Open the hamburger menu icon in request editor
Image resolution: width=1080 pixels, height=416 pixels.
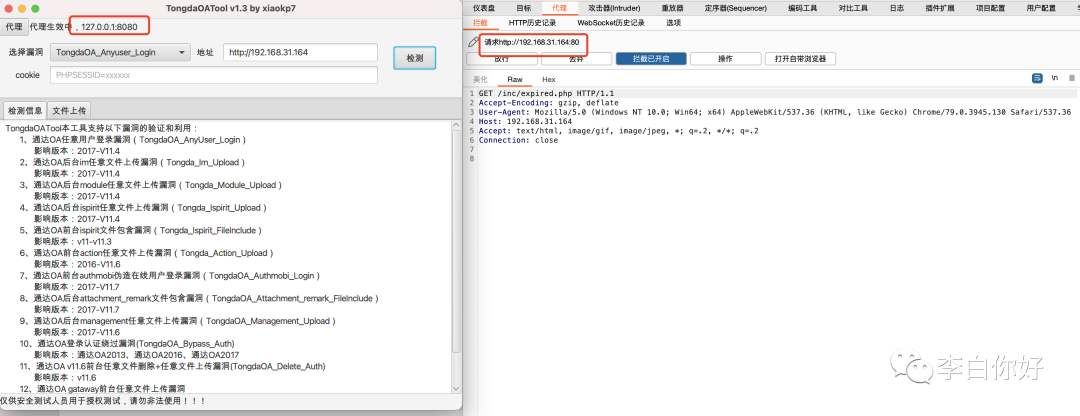[x=1072, y=79]
